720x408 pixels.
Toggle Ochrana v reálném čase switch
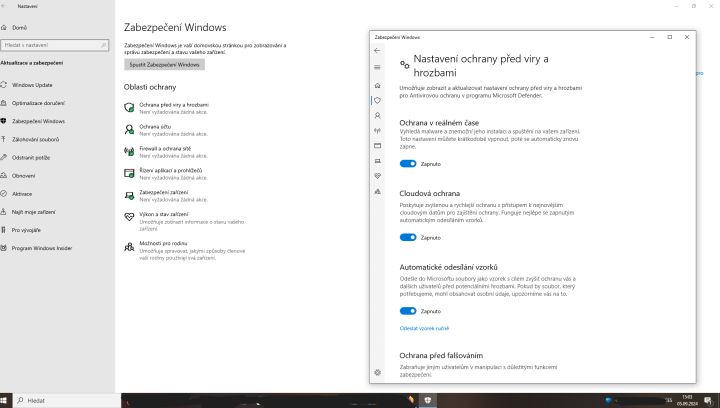pyautogui.click(x=408, y=164)
